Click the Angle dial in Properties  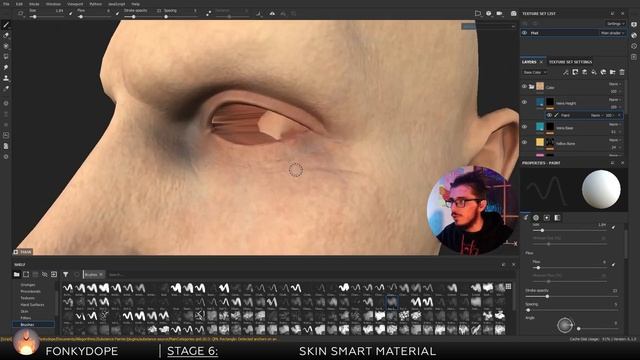[565, 325]
